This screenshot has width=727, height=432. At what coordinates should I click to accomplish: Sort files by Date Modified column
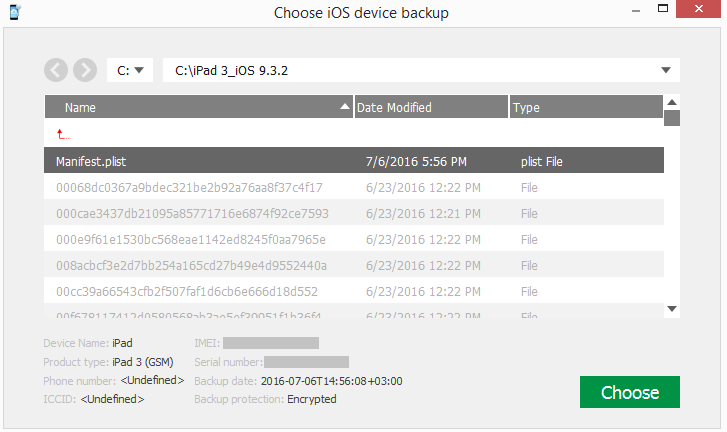tap(430, 107)
